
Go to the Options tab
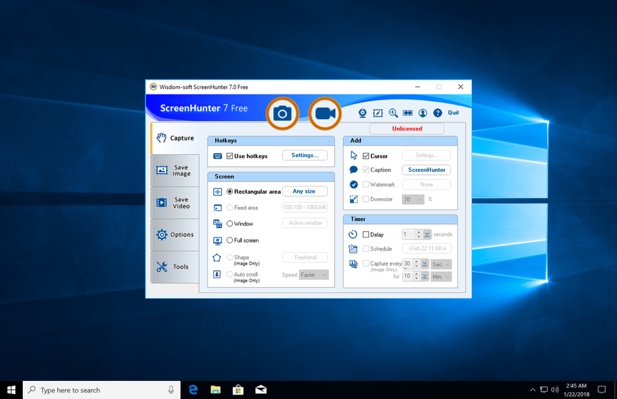click(175, 235)
